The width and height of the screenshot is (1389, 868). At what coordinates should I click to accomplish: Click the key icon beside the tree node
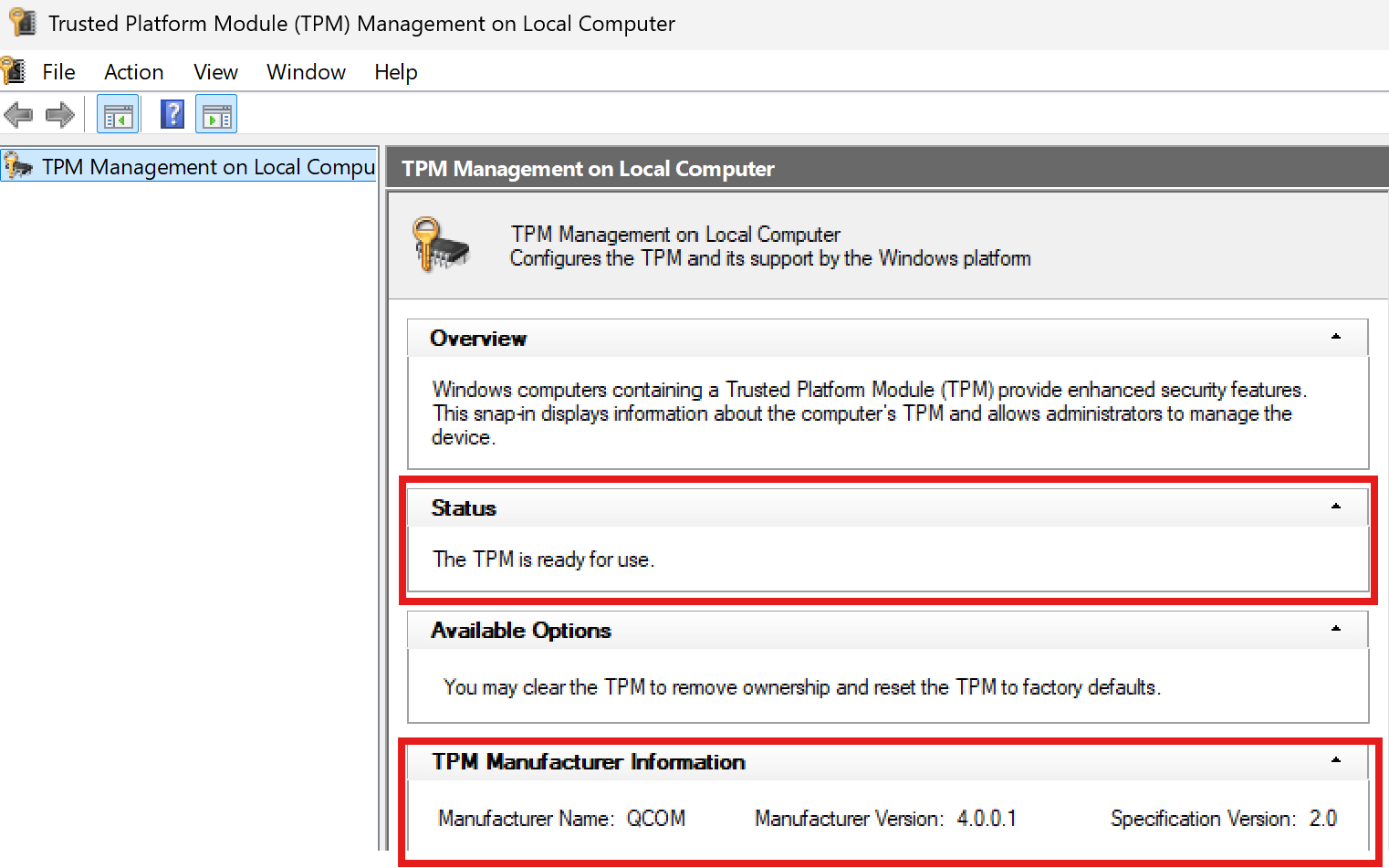pos(18,166)
